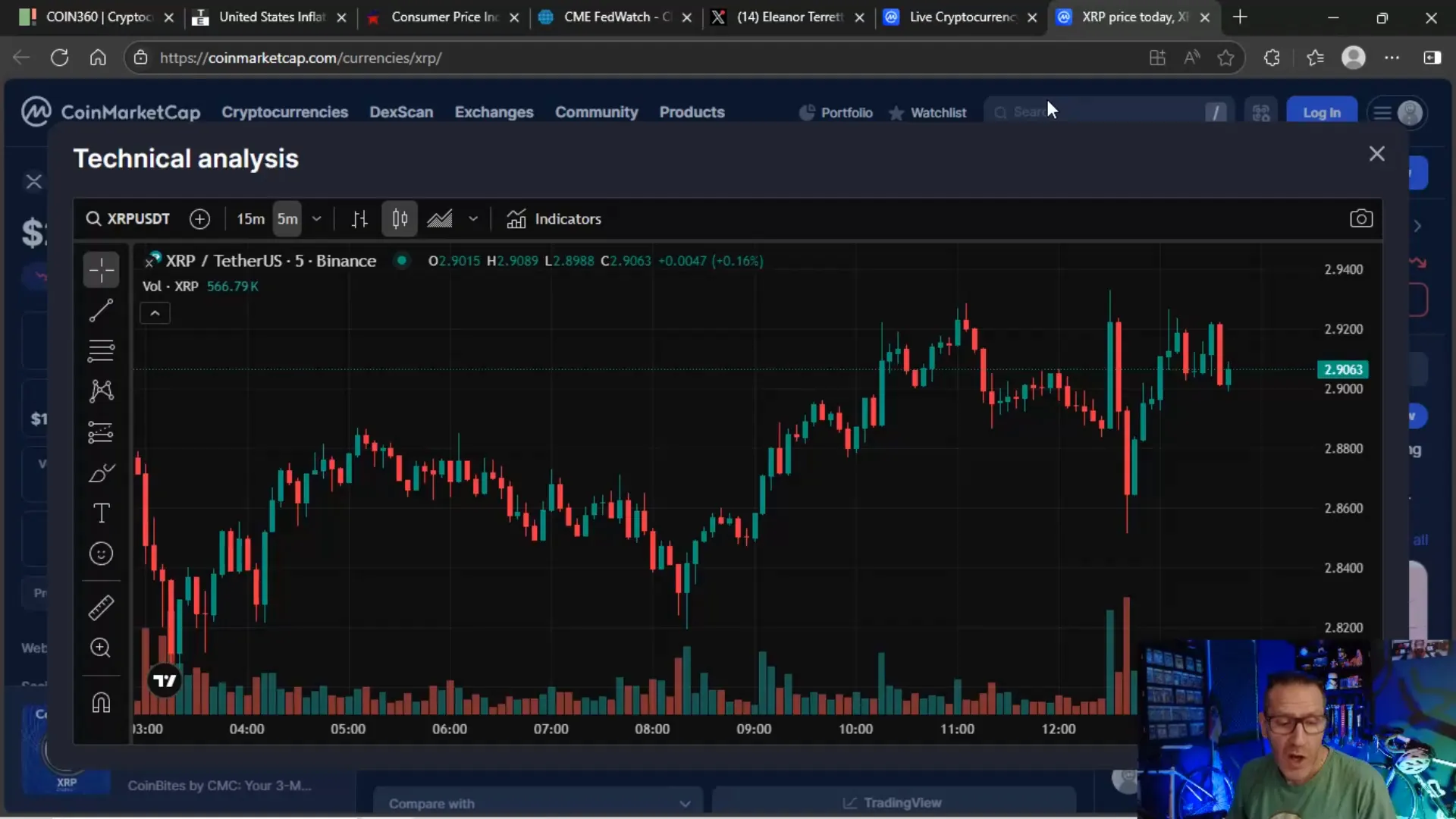This screenshot has width=1456, height=819.
Task: Open Products navigation item
Action: click(x=692, y=112)
